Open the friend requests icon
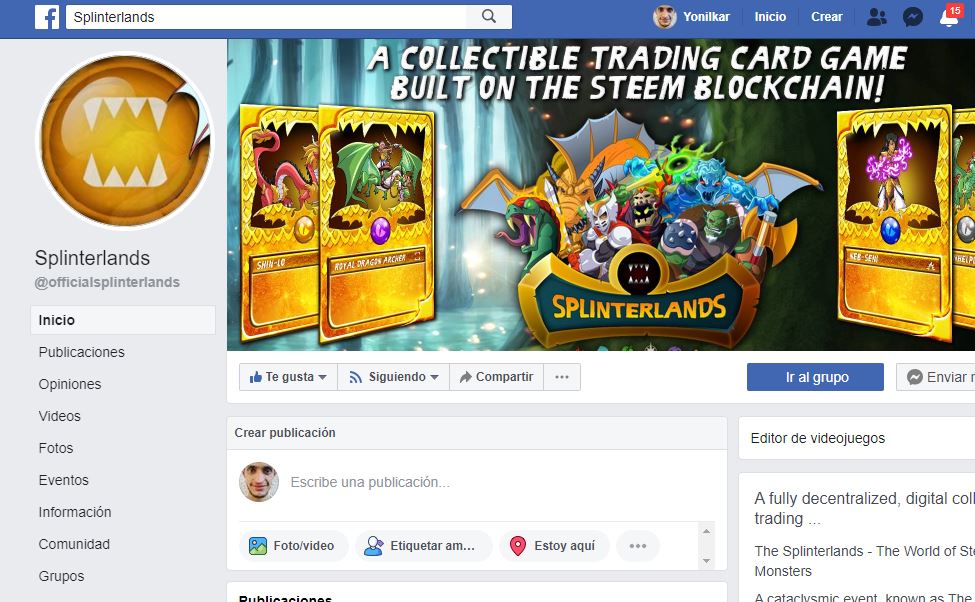 click(x=876, y=17)
